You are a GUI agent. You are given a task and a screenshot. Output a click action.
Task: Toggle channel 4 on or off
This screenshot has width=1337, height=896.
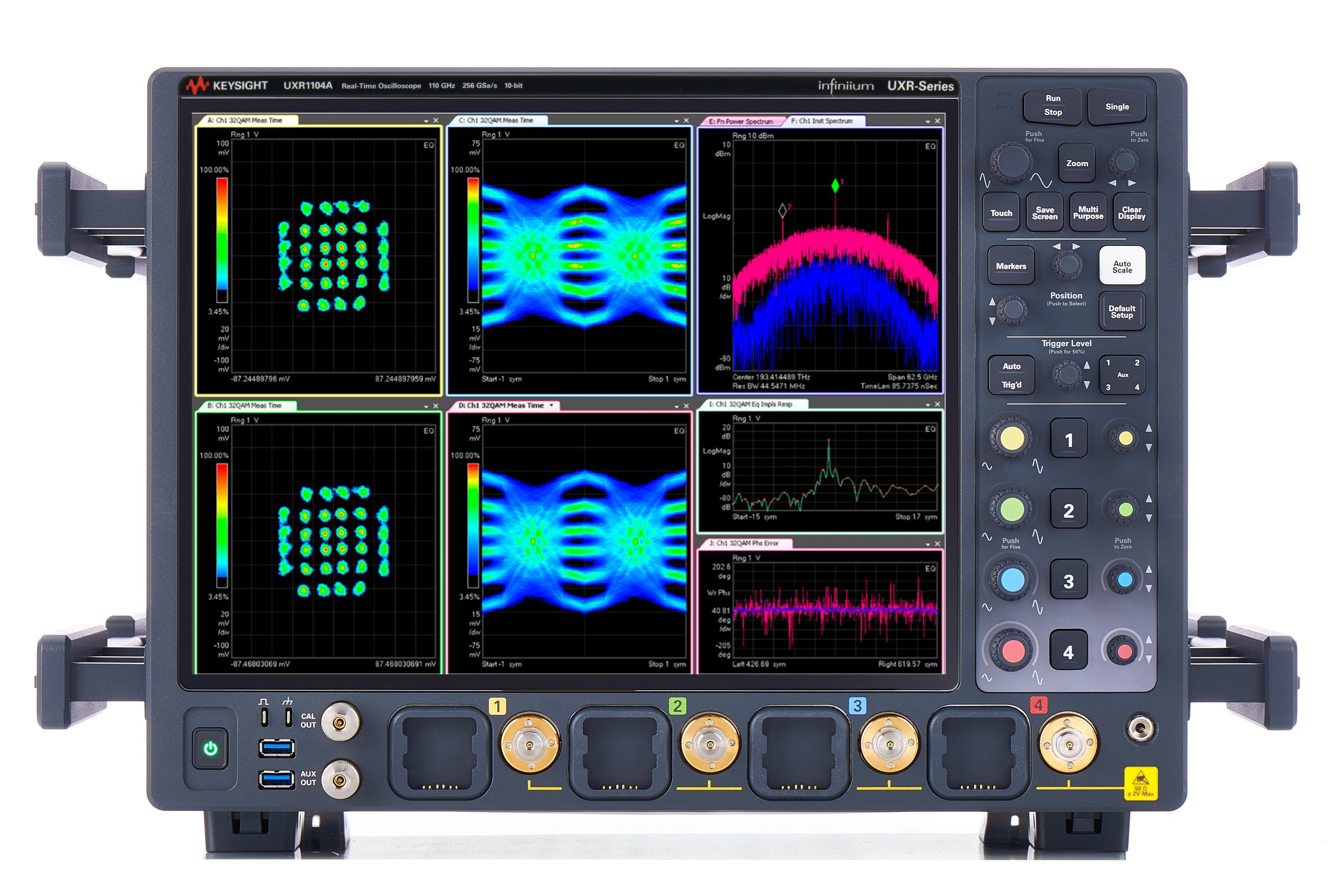(x=1069, y=652)
